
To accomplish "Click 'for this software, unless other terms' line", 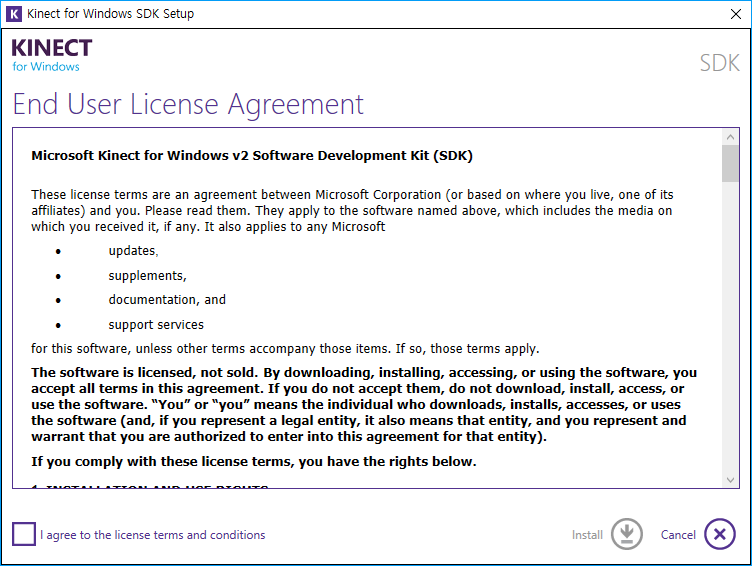I will tap(285, 349).
